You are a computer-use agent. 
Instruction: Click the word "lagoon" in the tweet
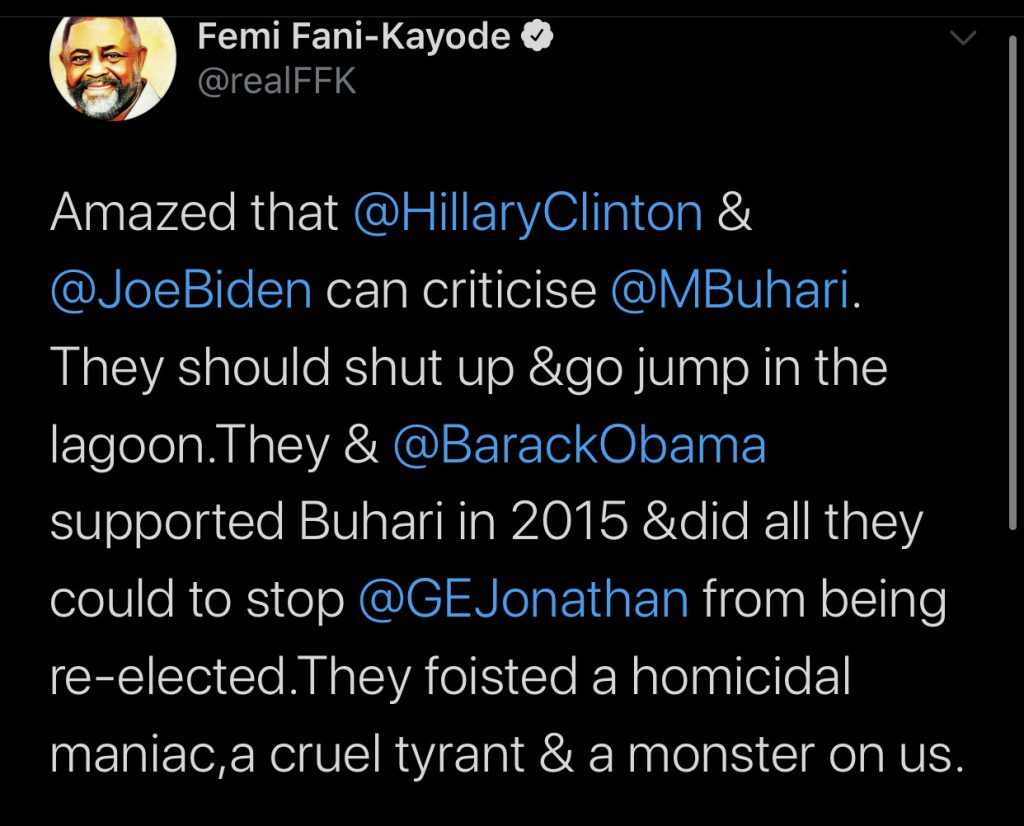tap(117, 447)
